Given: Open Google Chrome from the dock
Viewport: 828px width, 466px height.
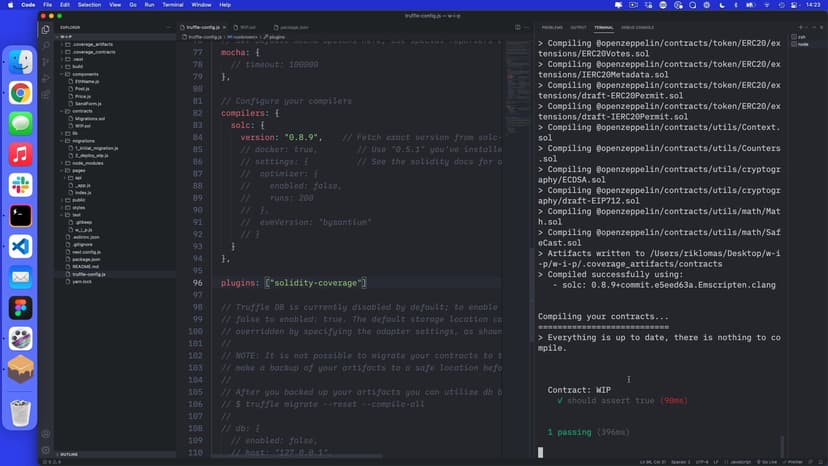Looking at the screenshot, I should (20, 93).
